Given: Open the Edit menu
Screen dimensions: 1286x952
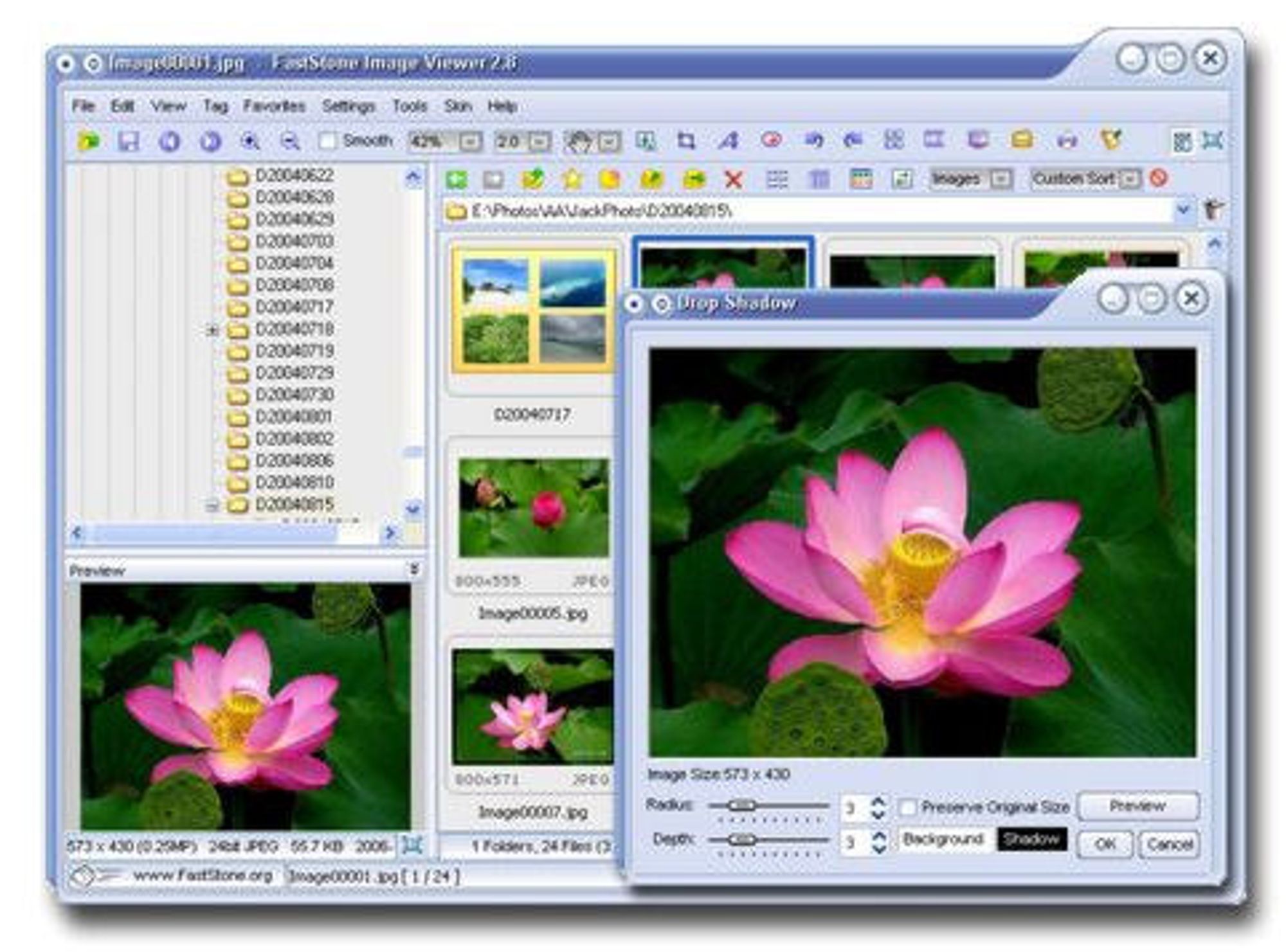Looking at the screenshot, I should tap(122, 105).
